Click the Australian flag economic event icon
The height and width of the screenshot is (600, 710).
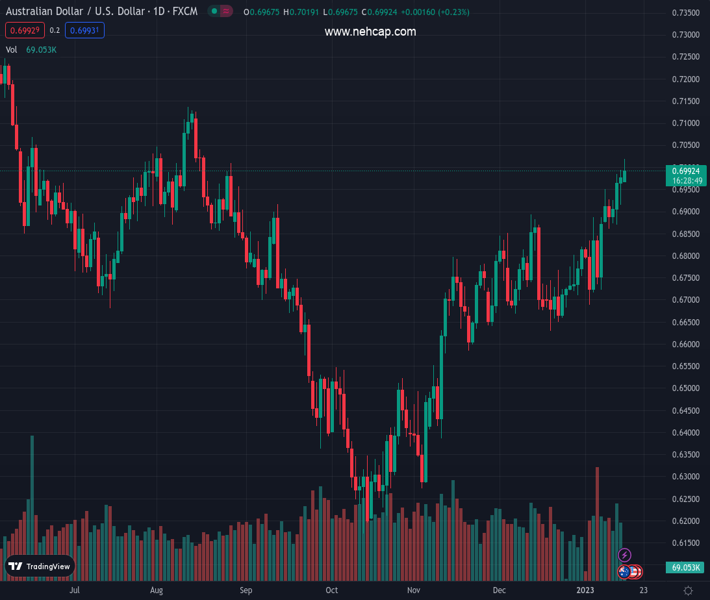(x=624, y=572)
